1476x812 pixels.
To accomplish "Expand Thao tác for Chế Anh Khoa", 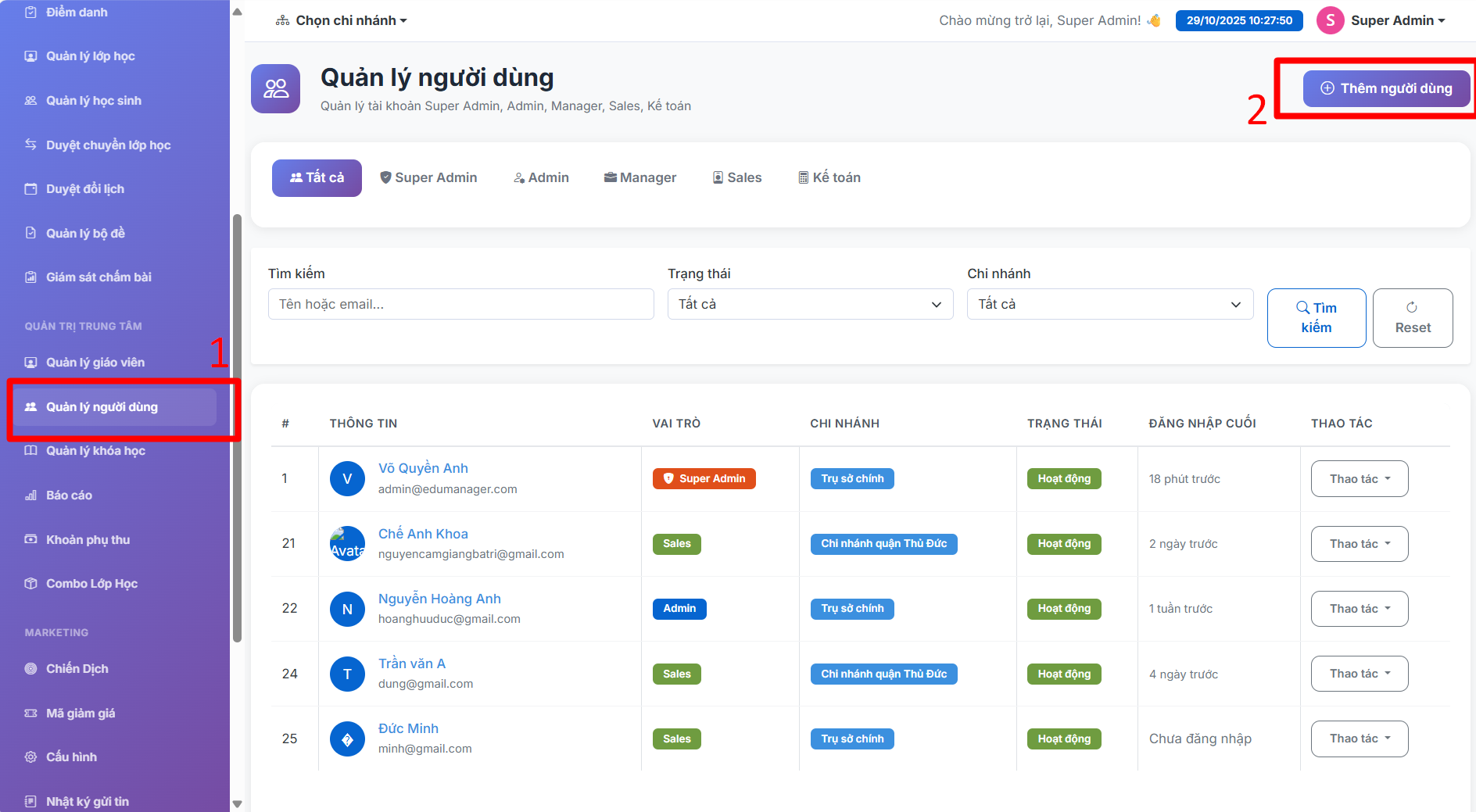I will click(1359, 544).
